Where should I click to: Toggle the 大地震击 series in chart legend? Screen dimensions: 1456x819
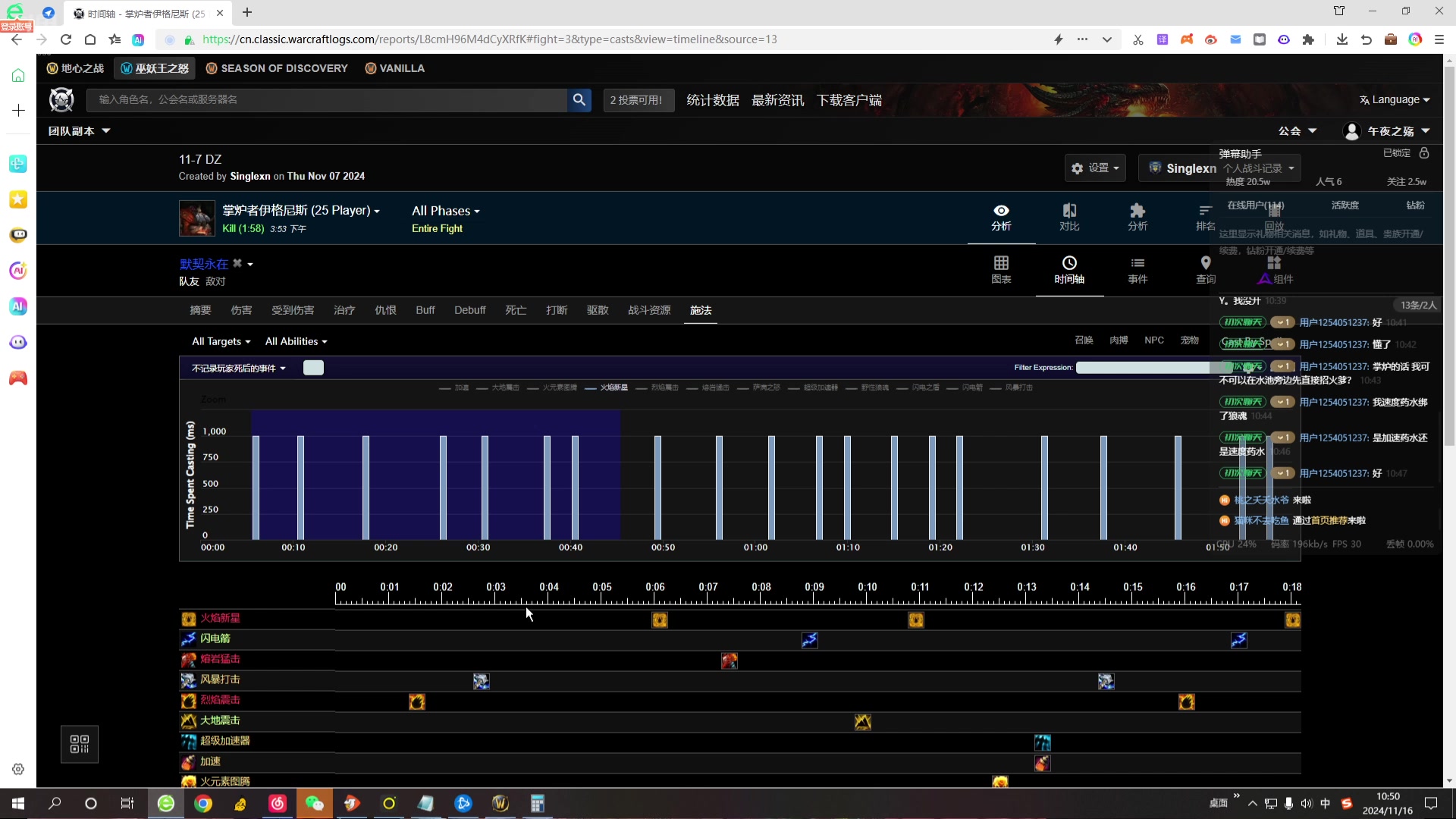click(x=498, y=388)
